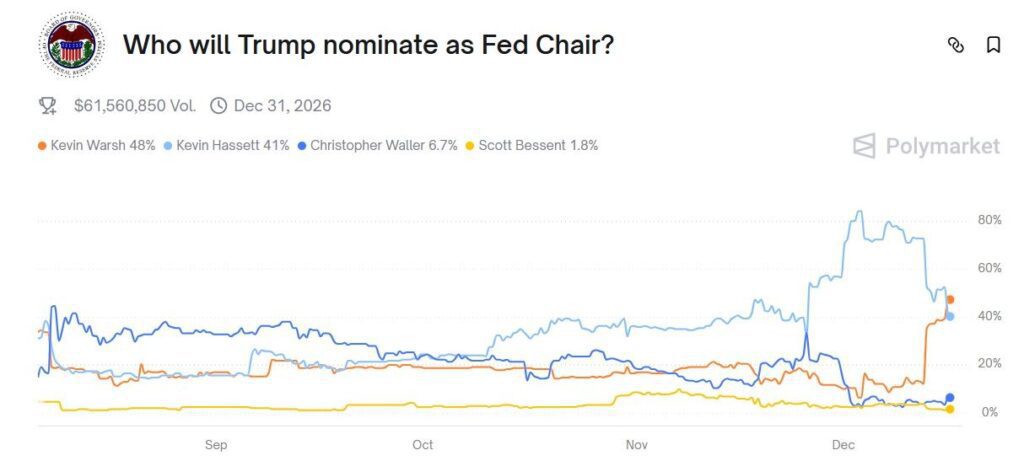Click the Nov label on time axis
This screenshot has height=461, width=1024.
point(637,443)
